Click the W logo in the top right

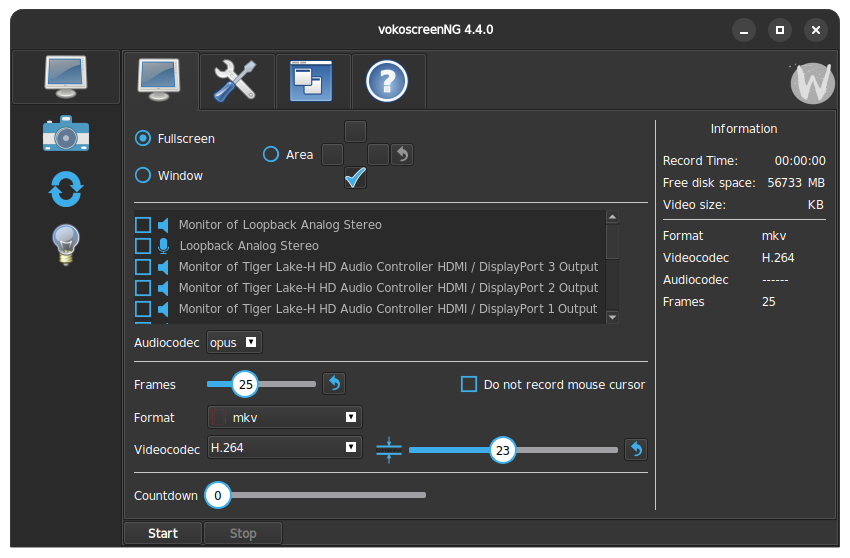click(x=811, y=83)
